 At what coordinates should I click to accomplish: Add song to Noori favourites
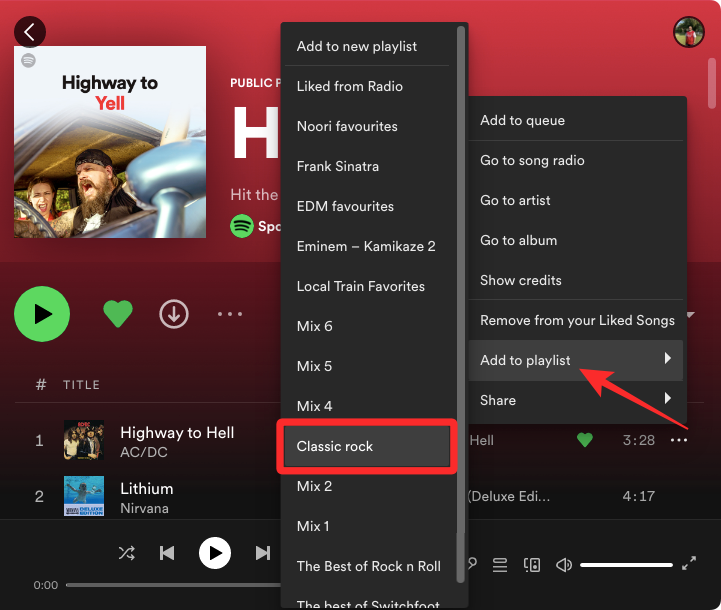point(366,126)
